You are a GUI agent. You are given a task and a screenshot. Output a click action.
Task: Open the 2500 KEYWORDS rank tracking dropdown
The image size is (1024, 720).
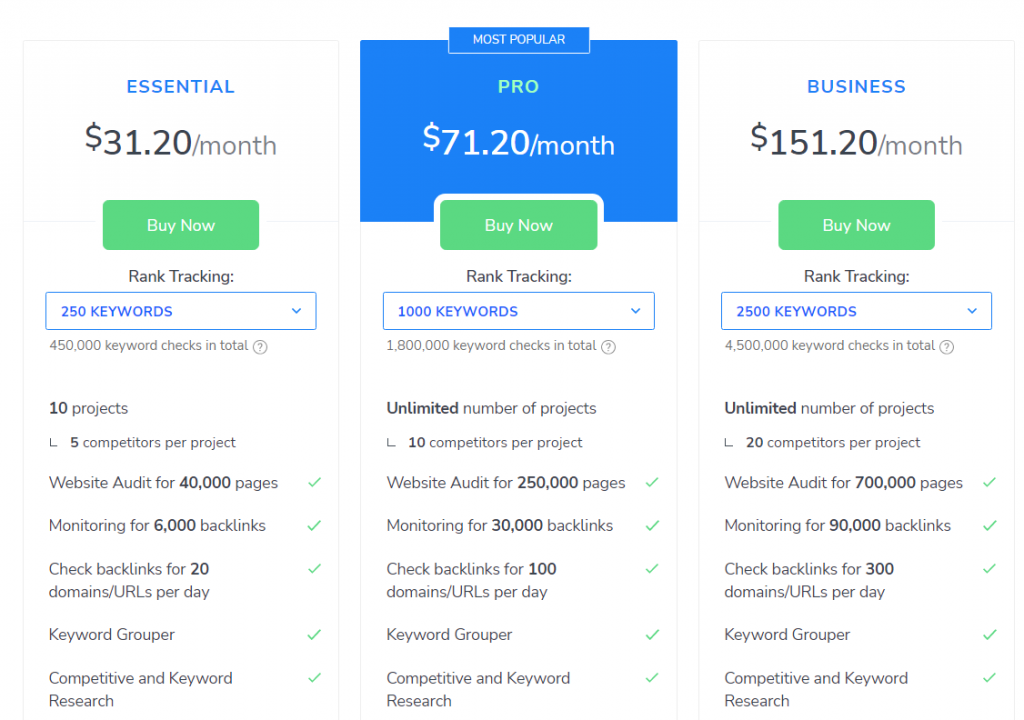pos(856,311)
